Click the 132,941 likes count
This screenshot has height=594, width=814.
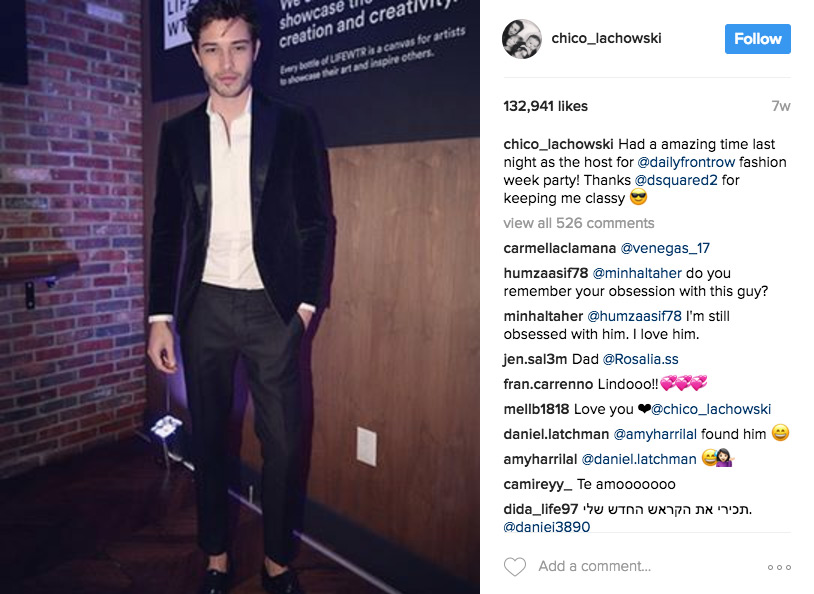click(546, 106)
